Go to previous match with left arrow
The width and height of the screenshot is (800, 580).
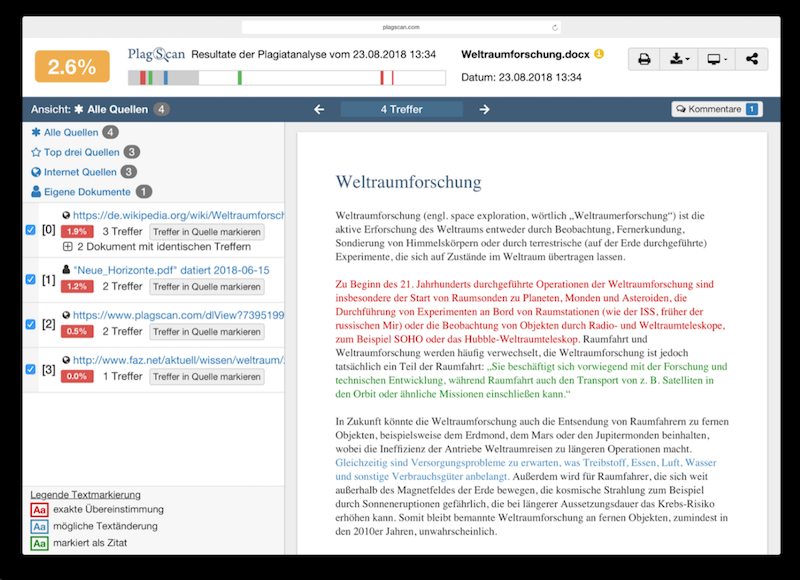click(319, 109)
